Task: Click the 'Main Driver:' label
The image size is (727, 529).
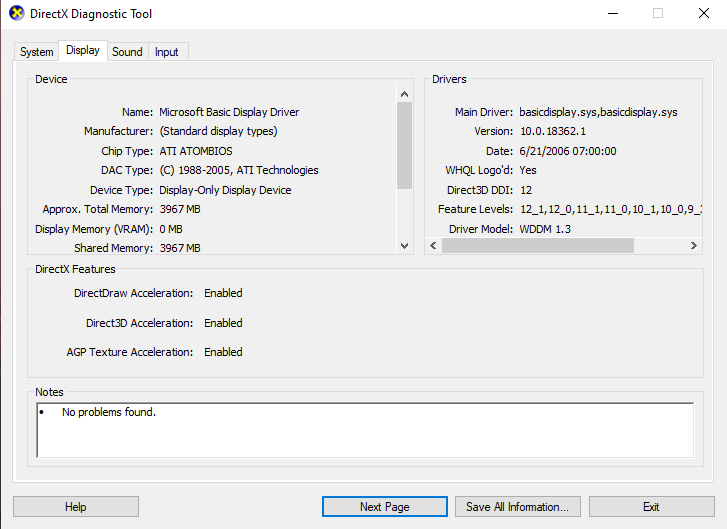Action: 484,112
